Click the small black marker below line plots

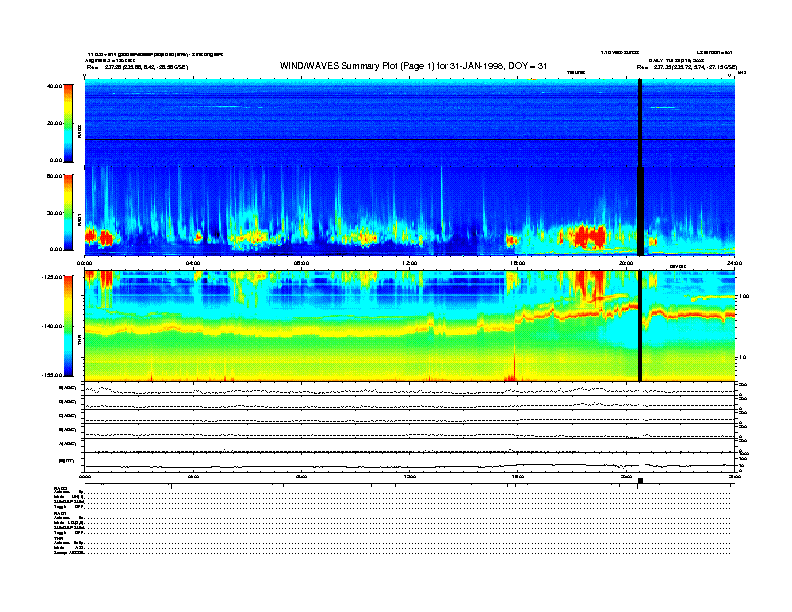(640, 480)
